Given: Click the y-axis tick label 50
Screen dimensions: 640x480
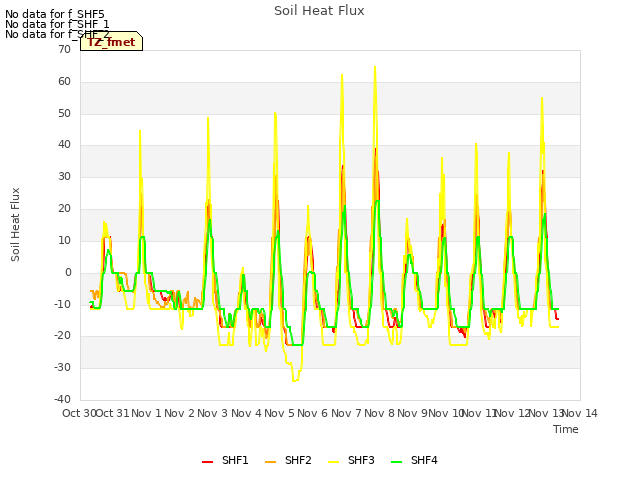Looking at the screenshot, I should coord(64,113).
